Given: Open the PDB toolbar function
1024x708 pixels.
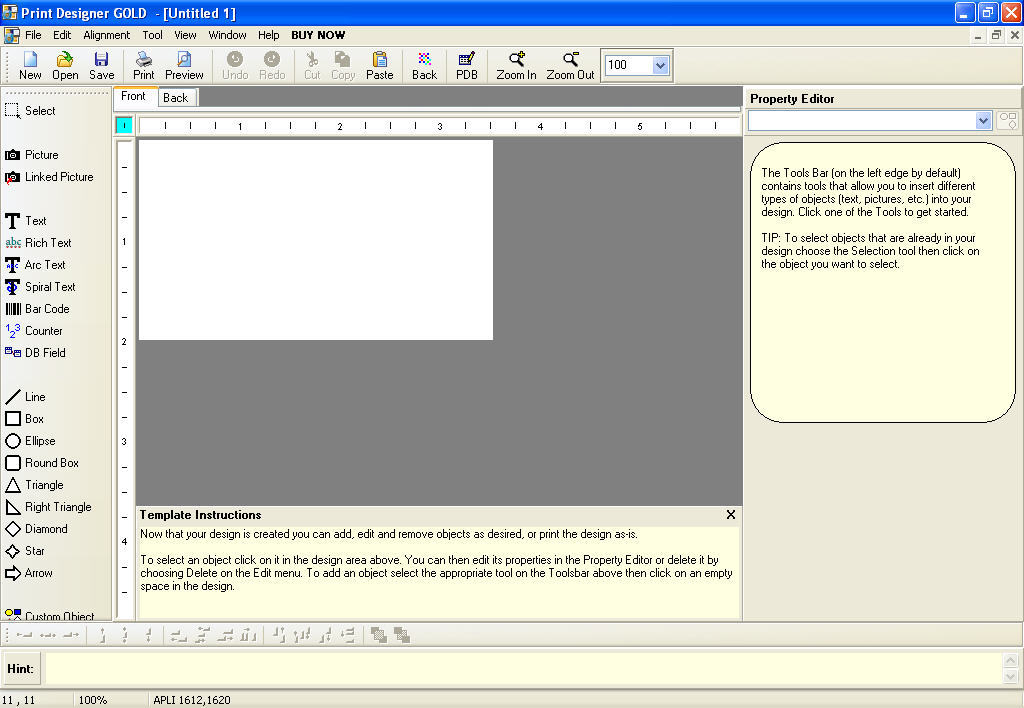Looking at the screenshot, I should click(466, 65).
